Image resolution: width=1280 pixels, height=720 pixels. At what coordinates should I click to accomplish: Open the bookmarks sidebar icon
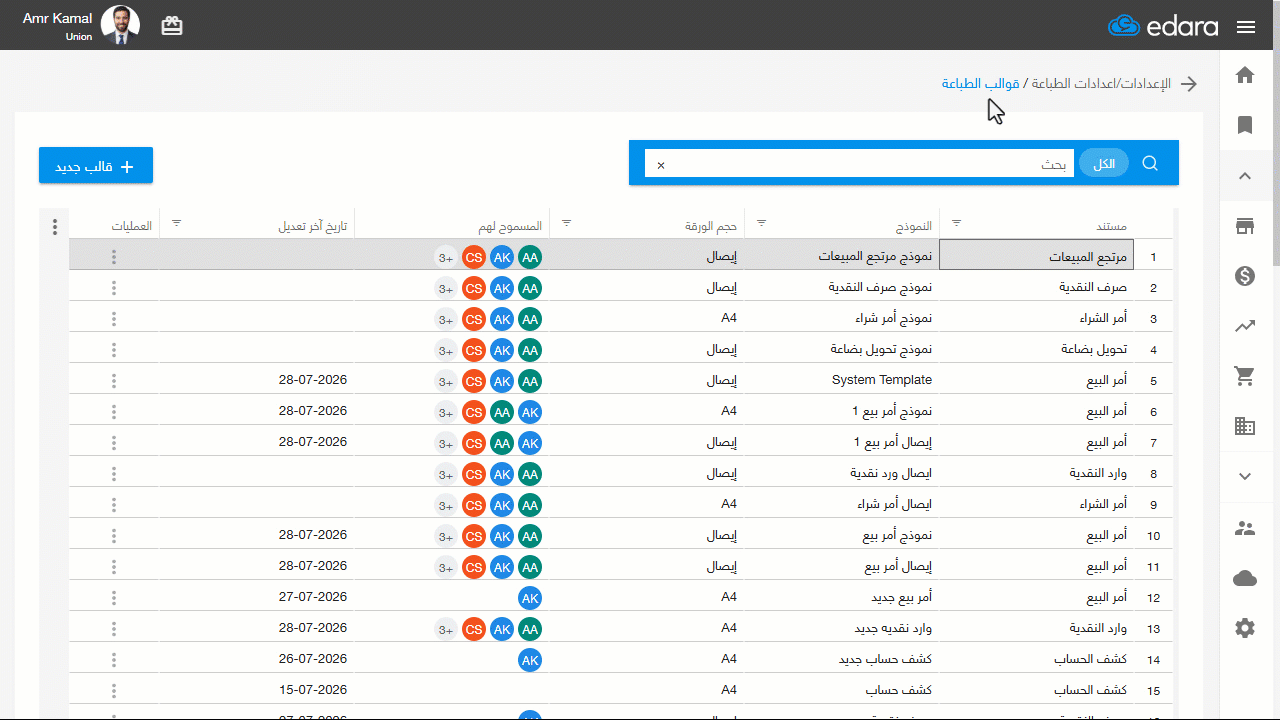1245,125
